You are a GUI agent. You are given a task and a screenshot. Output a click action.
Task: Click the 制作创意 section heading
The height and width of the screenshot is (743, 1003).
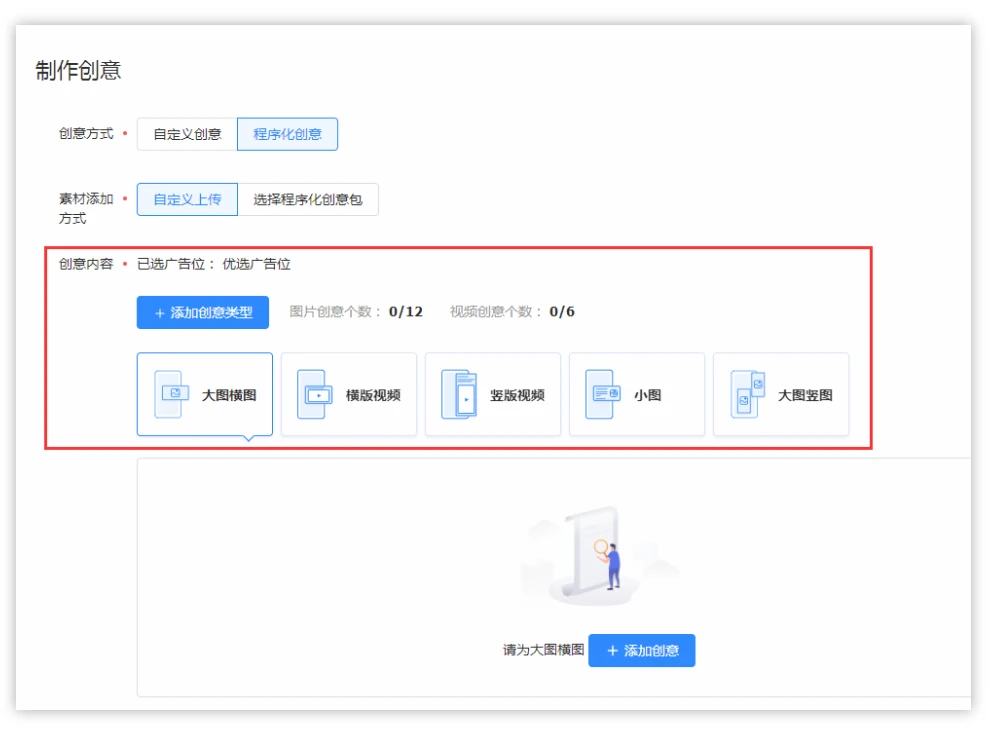coord(78,70)
